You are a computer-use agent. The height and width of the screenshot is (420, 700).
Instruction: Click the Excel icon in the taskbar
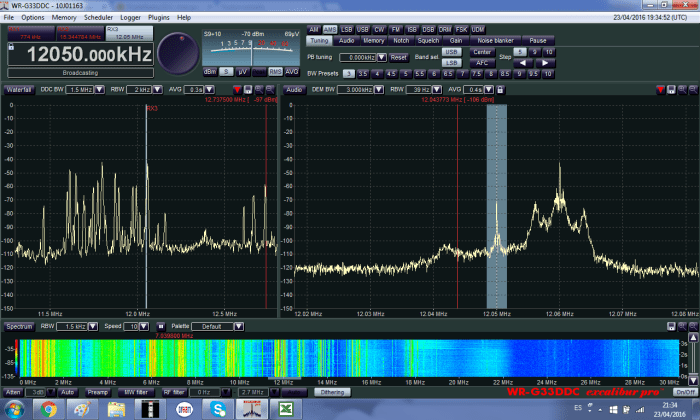coord(284,410)
